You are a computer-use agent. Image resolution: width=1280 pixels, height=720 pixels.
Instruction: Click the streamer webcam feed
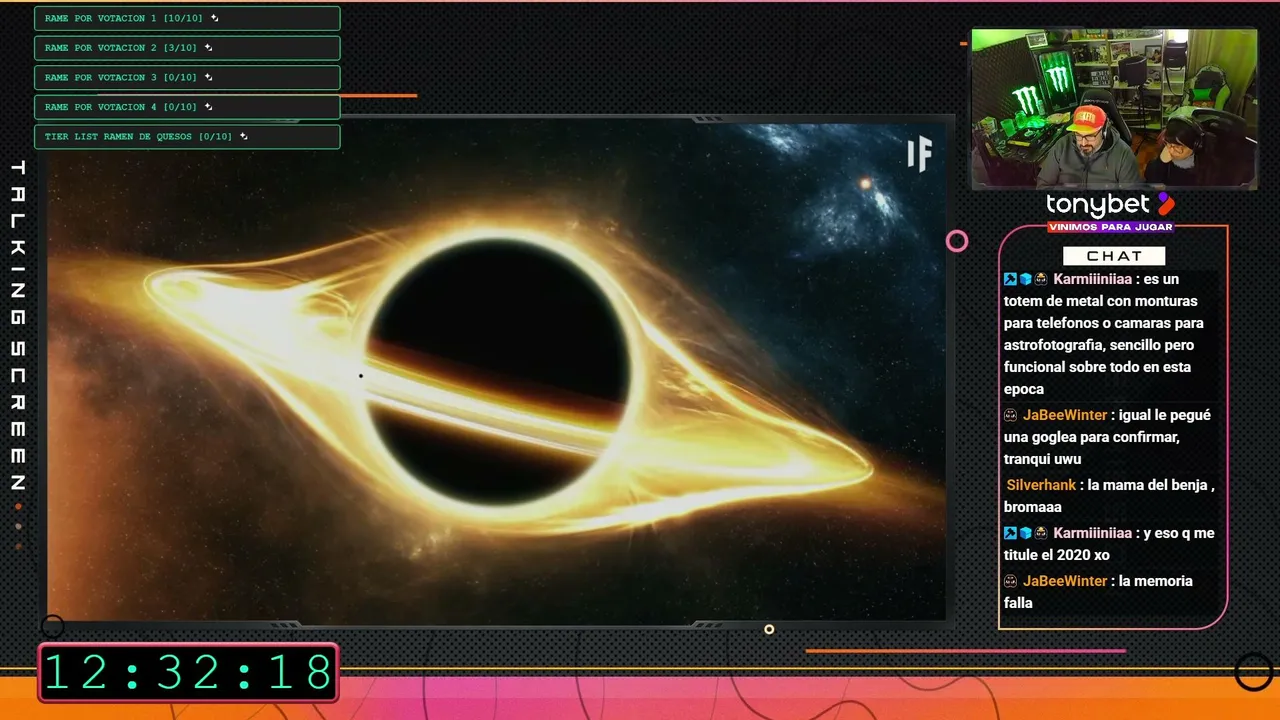point(1114,108)
